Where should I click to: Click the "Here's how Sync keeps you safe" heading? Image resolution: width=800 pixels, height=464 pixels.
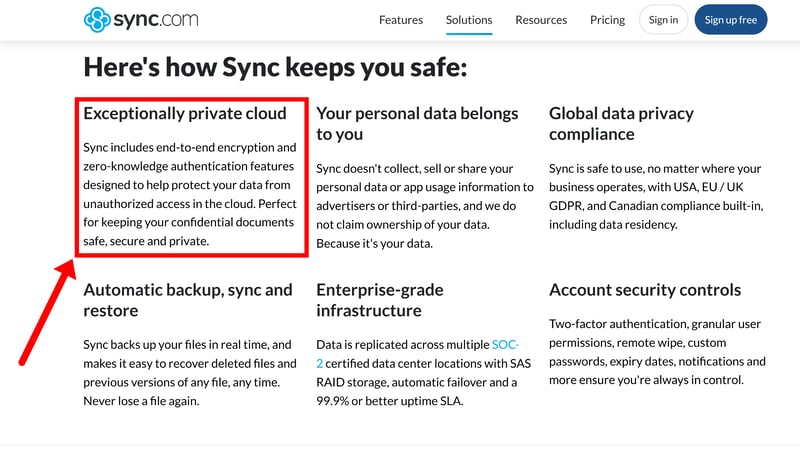(275, 68)
